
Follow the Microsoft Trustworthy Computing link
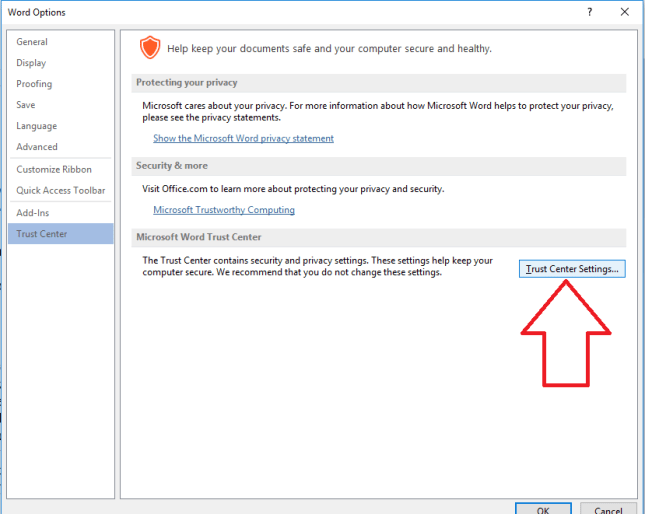[224, 210]
